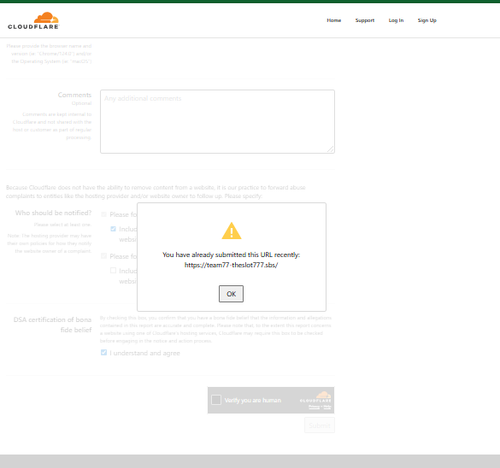Click 'You have already submitted this URL recently' text
500x468 pixels.
coord(231,255)
